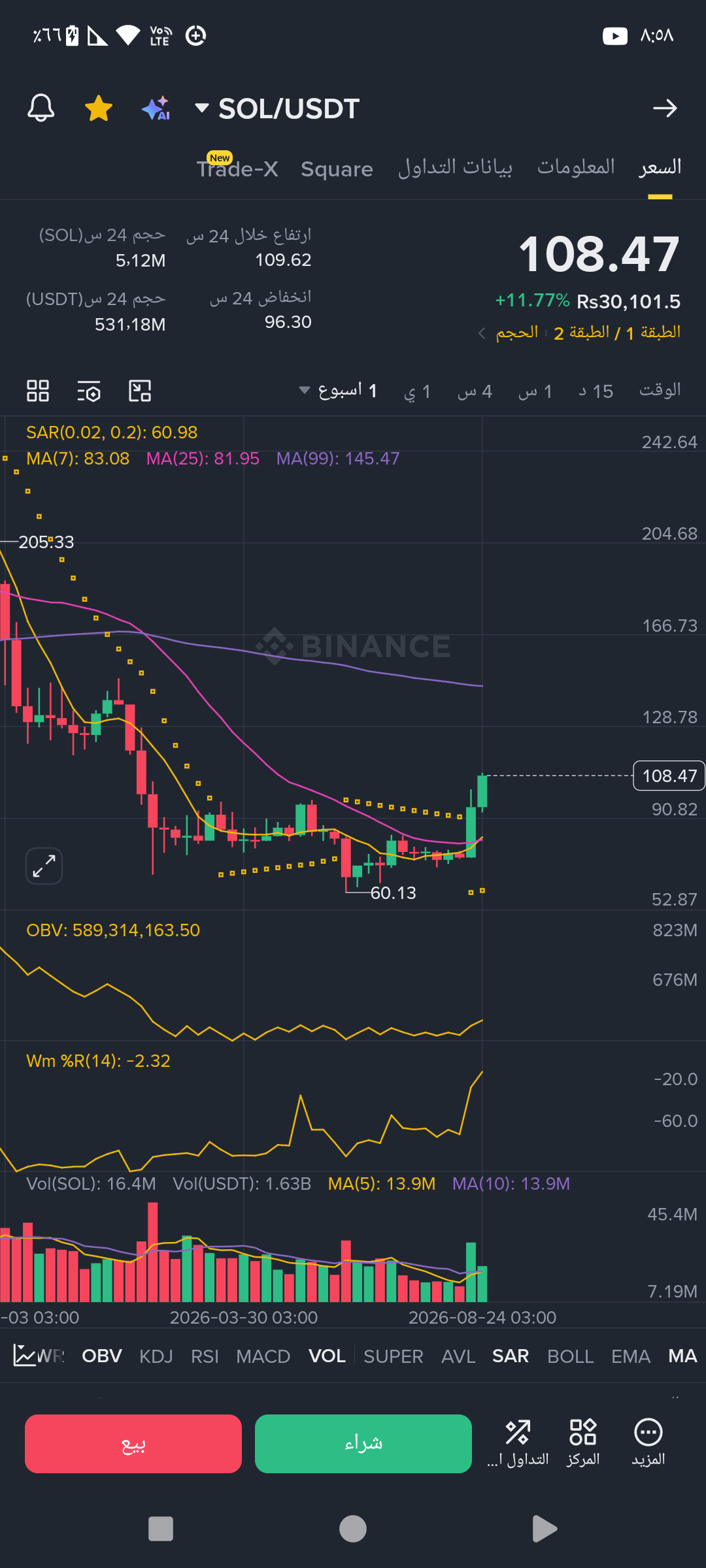The height and width of the screenshot is (1568, 706).
Task: Tap the green شراء buy button
Action: click(363, 1444)
